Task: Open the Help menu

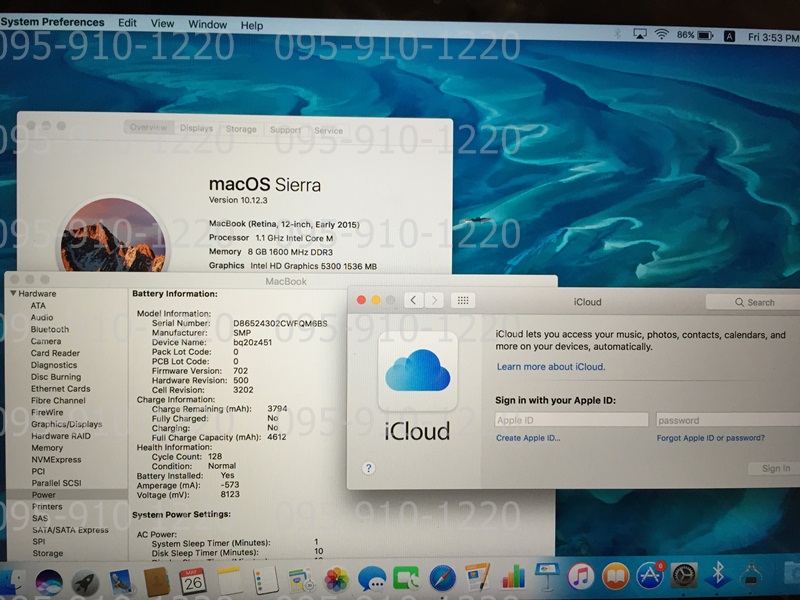Action: 252,26
